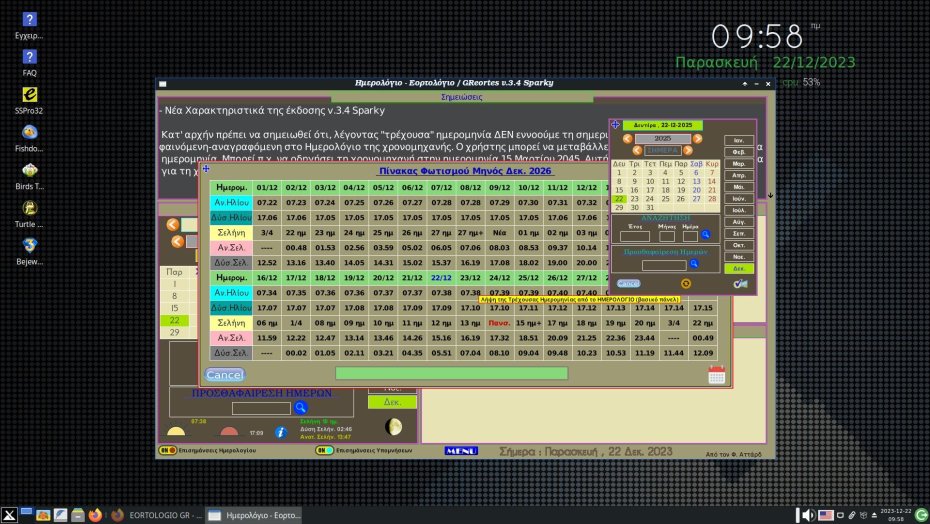The width and height of the screenshot is (930, 524).
Task: Click the search icon beside Ημέρα field
Action: [706, 235]
